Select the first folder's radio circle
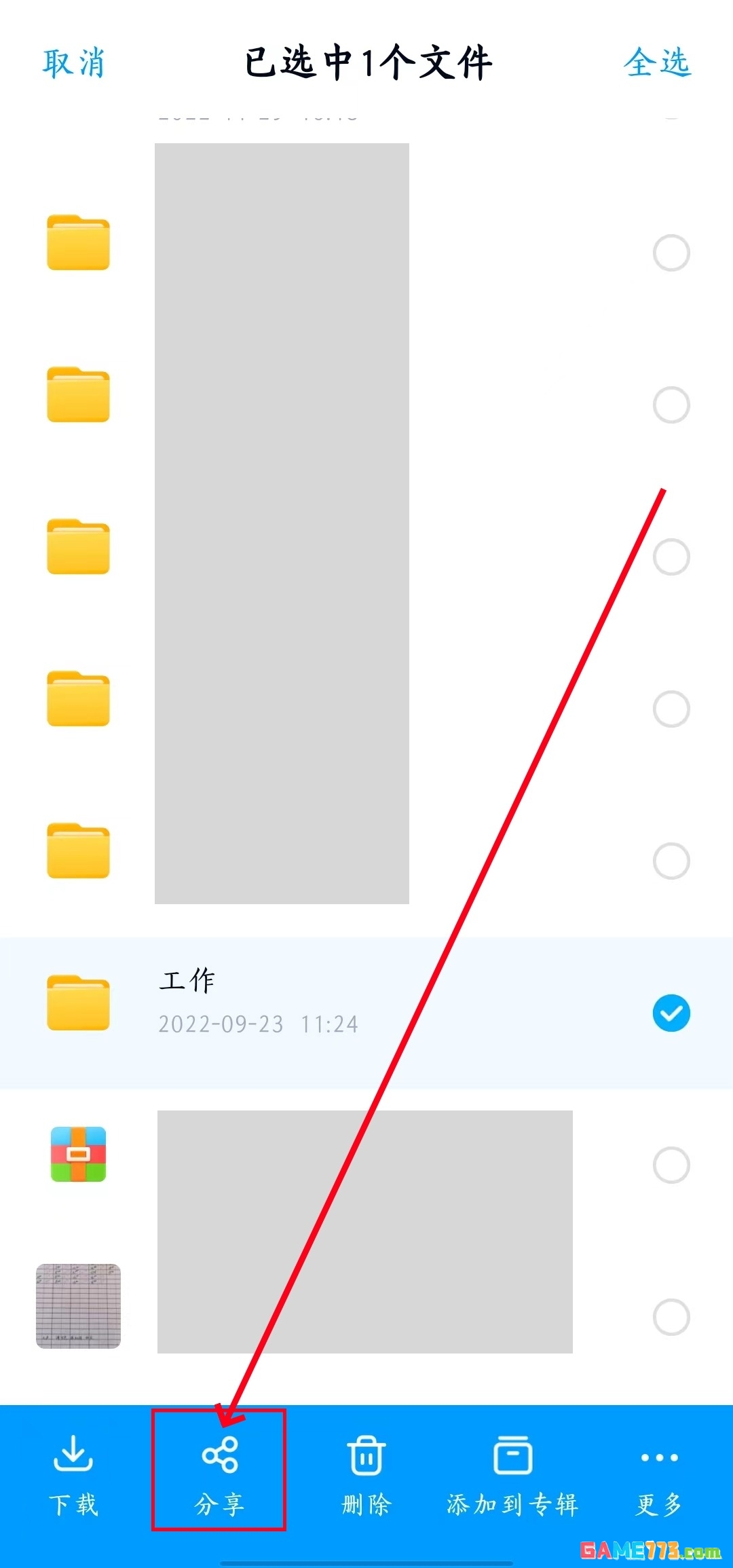733x1568 pixels. click(x=671, y=253)
